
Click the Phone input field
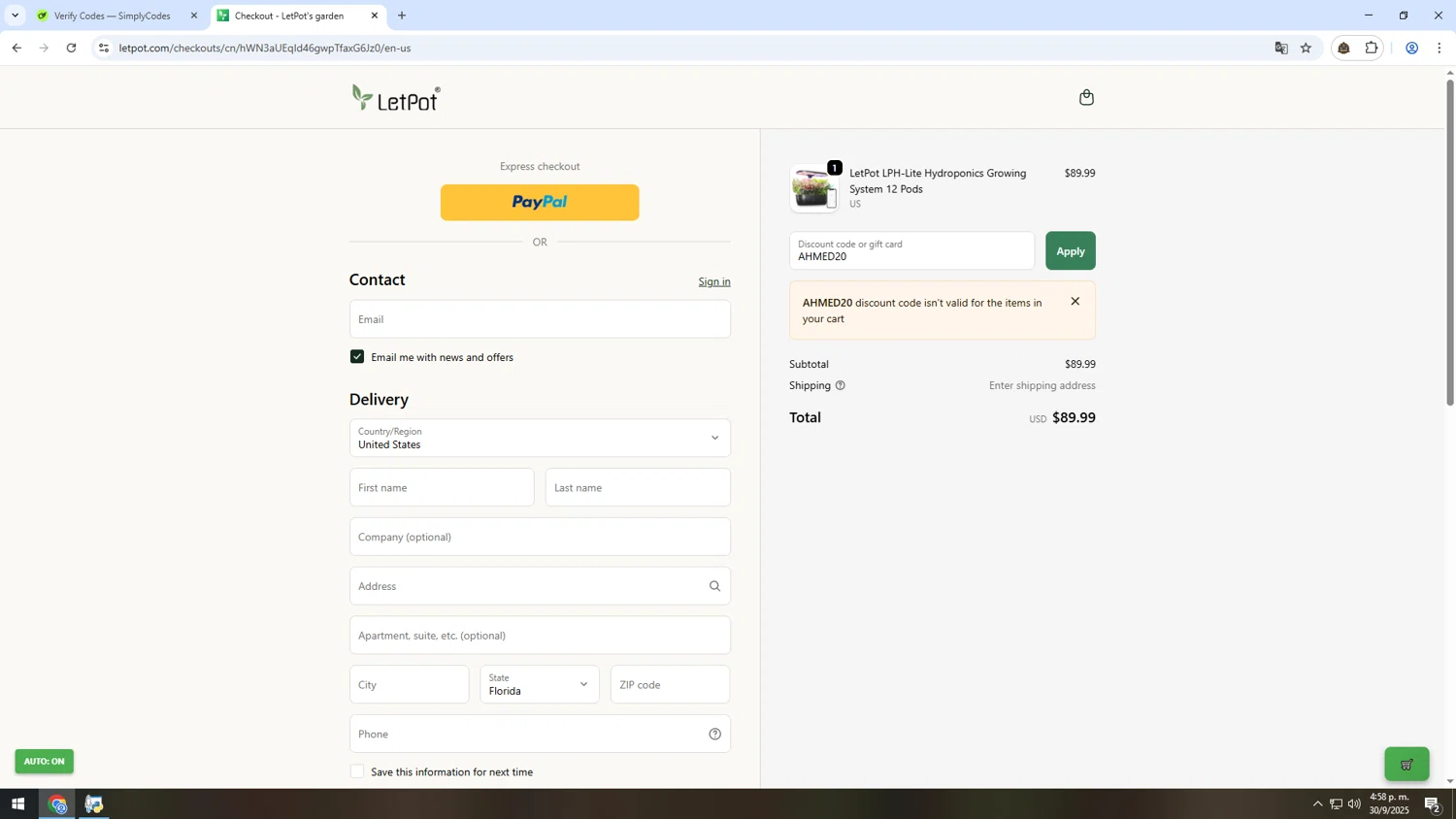pyautogui.click(x=540, y=734)
